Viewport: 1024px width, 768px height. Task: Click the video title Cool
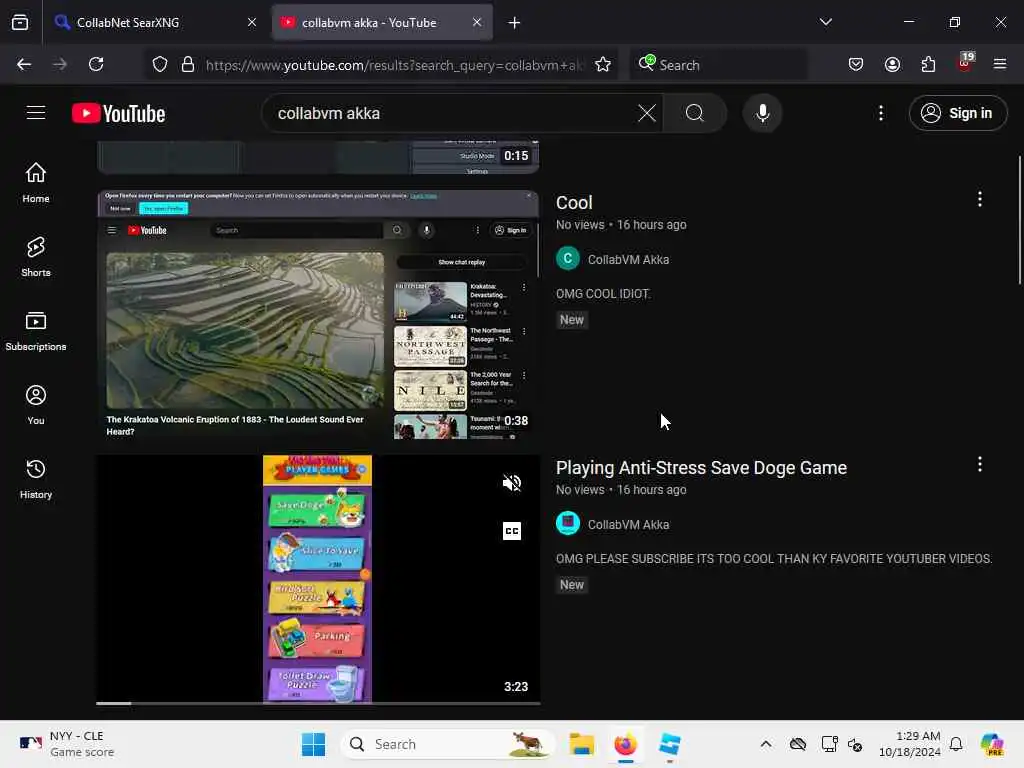click(x=574, y=202)
